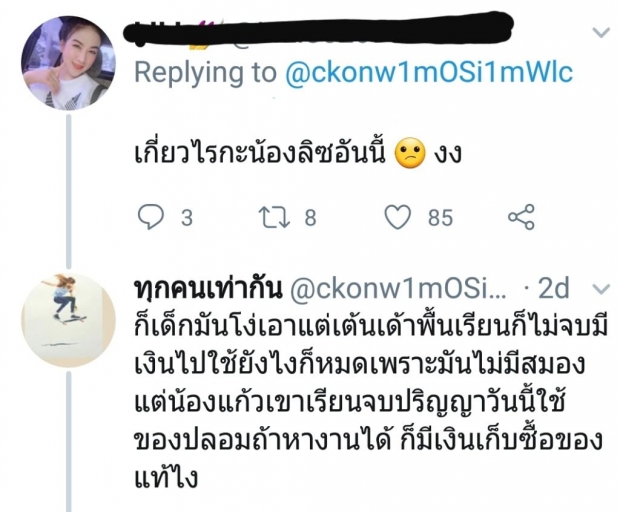Like the tweet with the heart icon
This screenshot has height=512, width=620.
click(x=398, y=217)
